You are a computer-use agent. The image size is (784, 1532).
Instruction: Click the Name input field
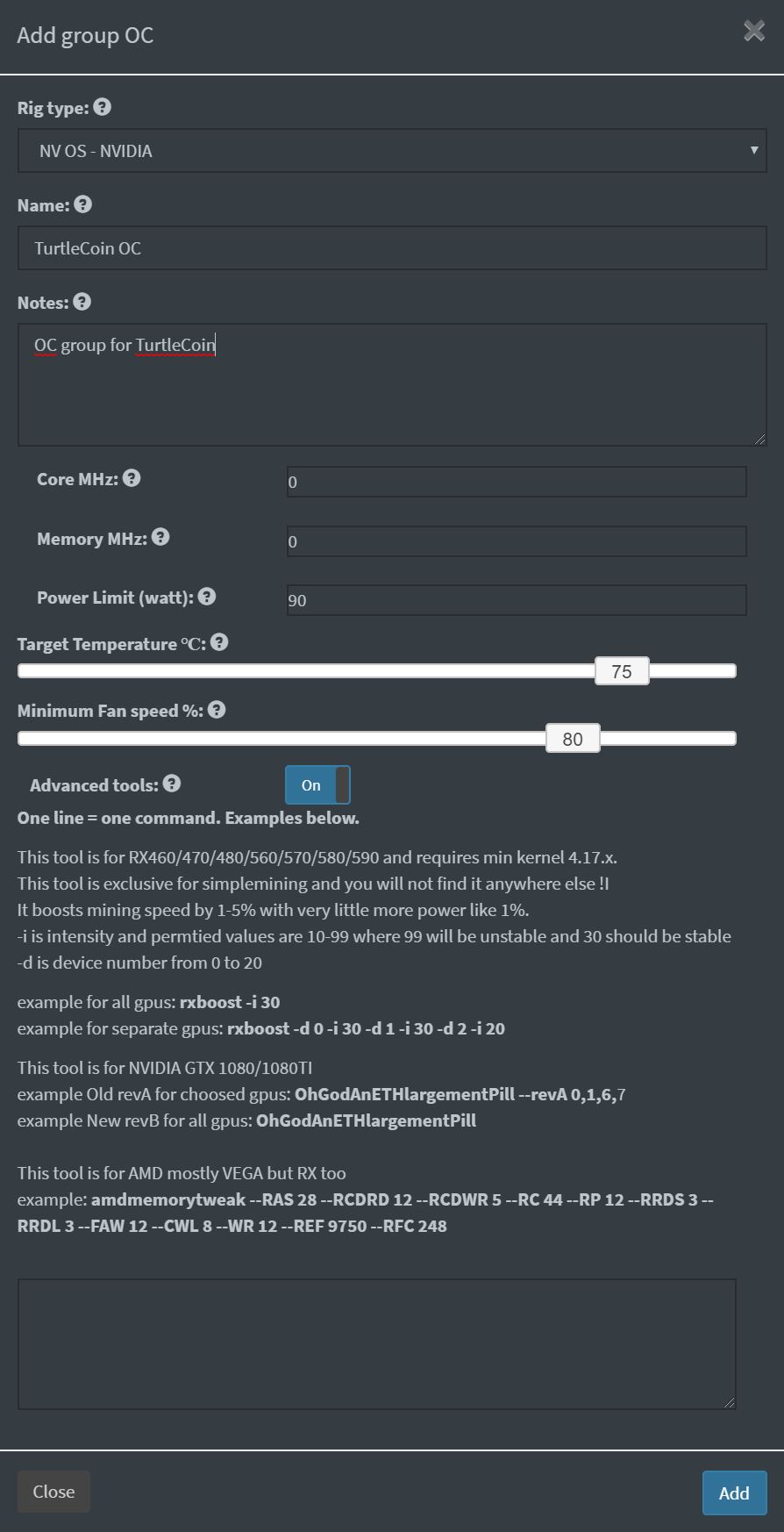pos(391,248)
